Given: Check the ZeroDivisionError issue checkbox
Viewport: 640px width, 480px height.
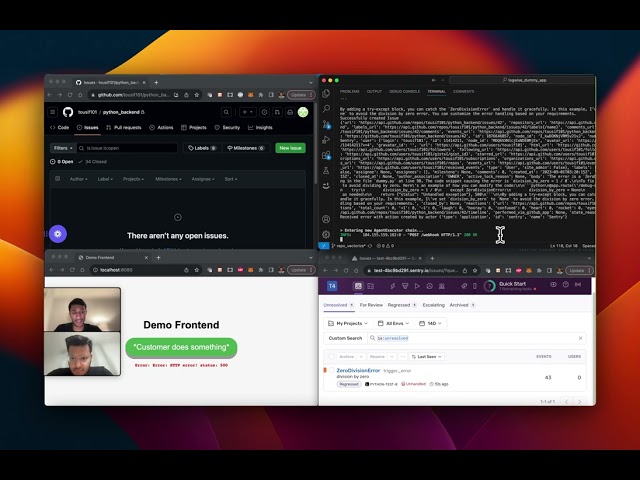Looking at the screenshot, I should (x=331, y=370).
